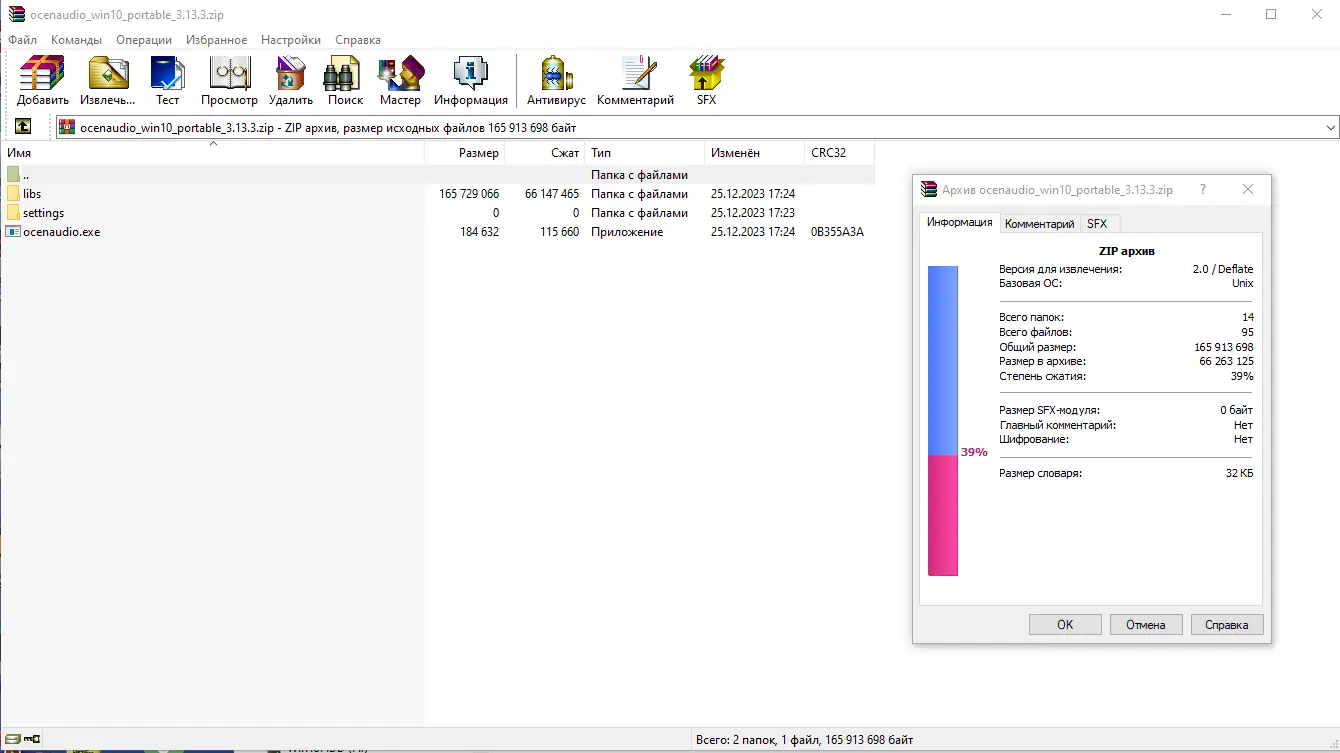
Task: Switch to the SFX tab in dialog
Action: [x=1097, y=224]
